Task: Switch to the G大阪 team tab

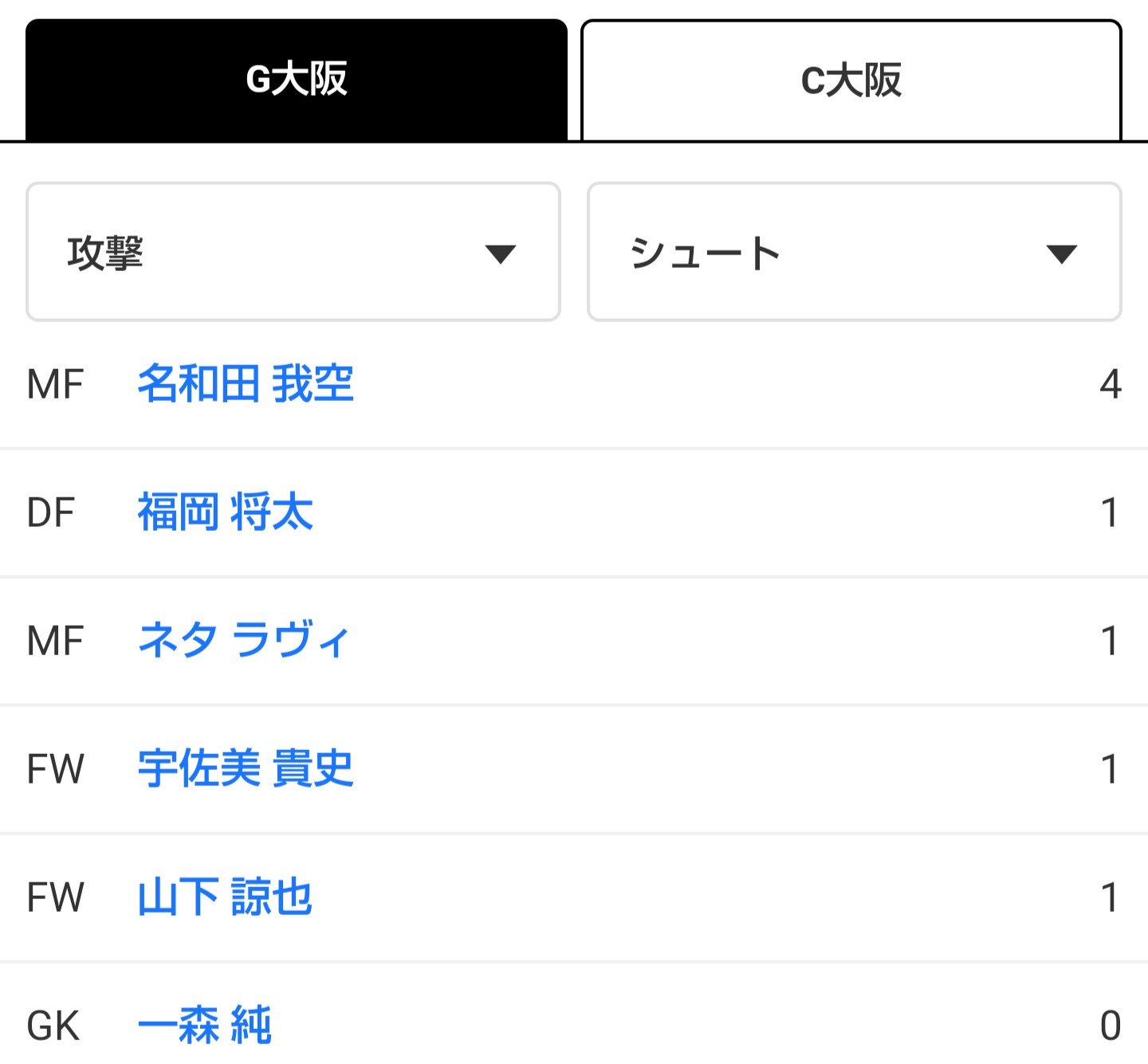Action: (297, 80)
